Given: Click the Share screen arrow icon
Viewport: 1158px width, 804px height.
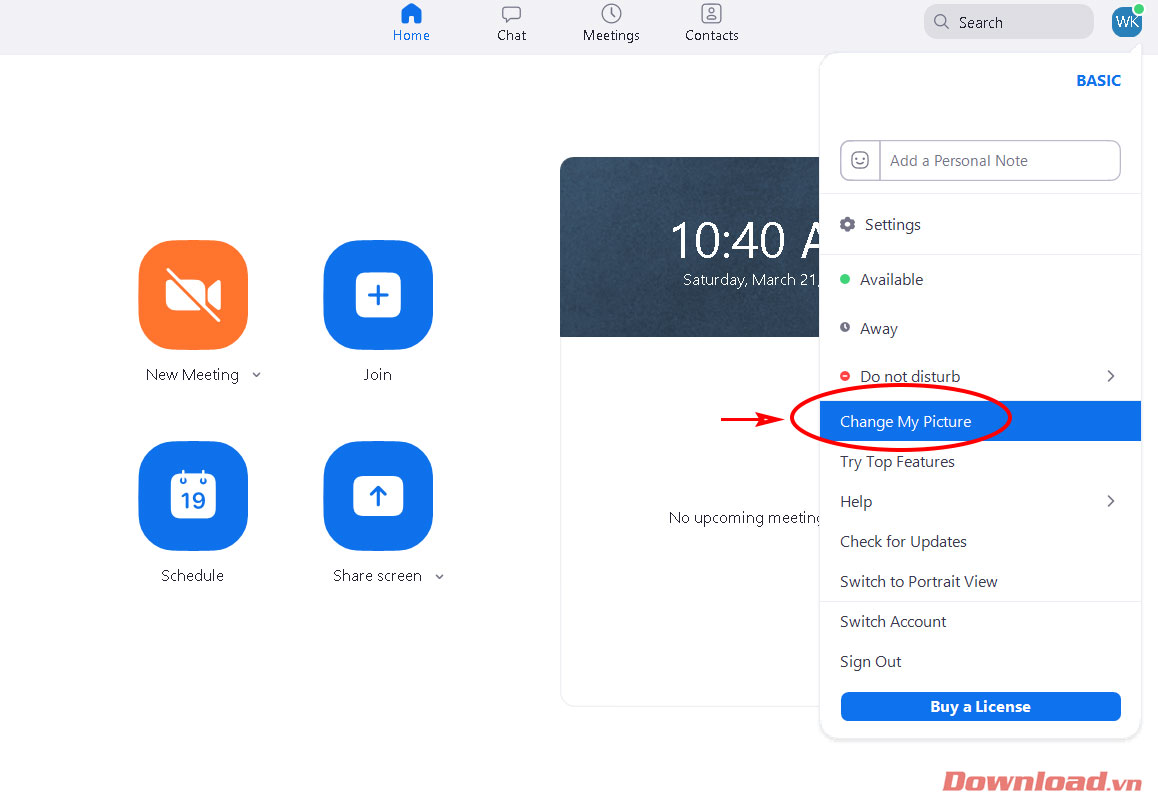Looking at the screenshot, I should [378, 496].
